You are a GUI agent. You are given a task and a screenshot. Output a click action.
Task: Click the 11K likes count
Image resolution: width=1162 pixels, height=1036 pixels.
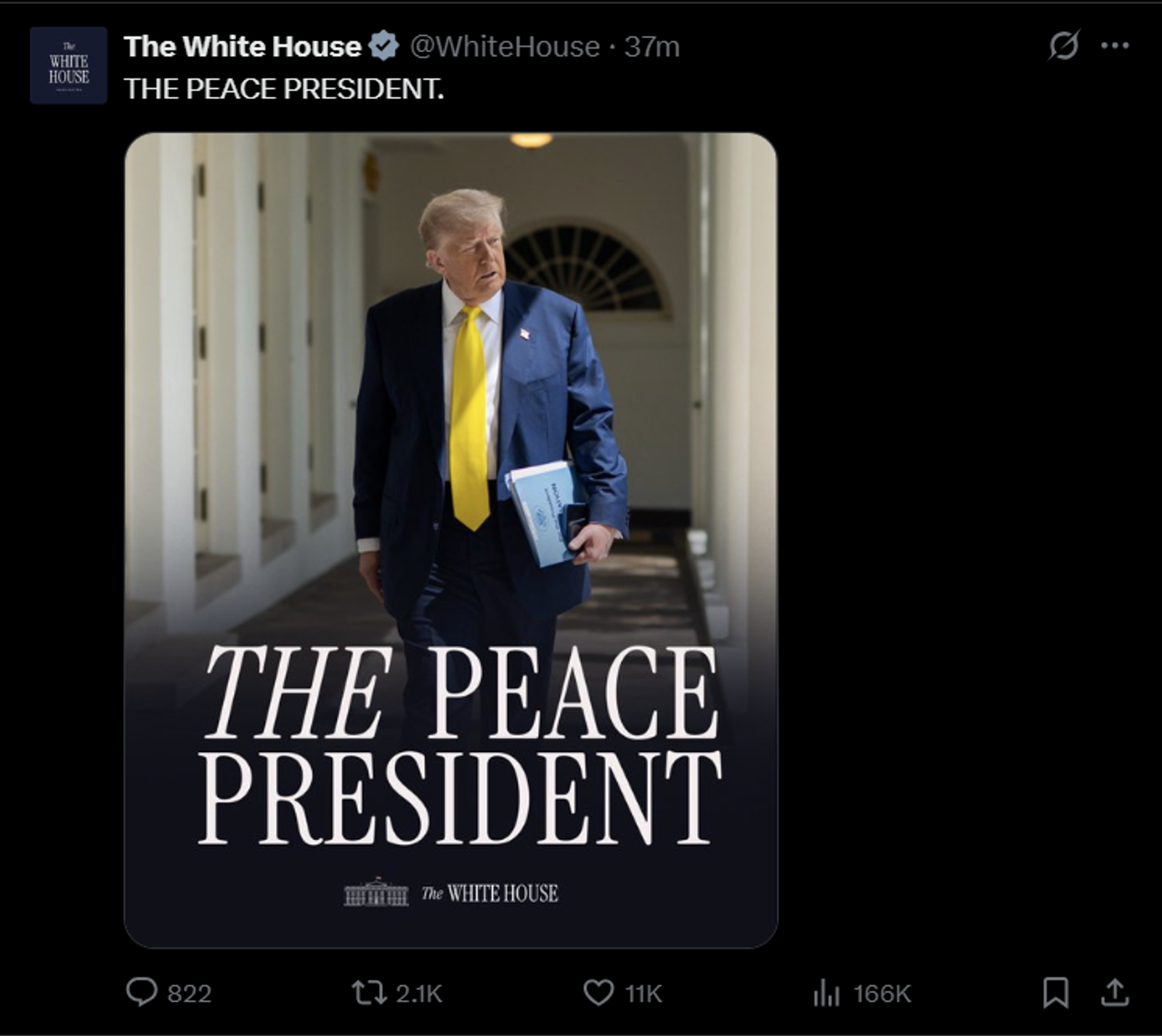pyautogui.click(x=643, y=993)
